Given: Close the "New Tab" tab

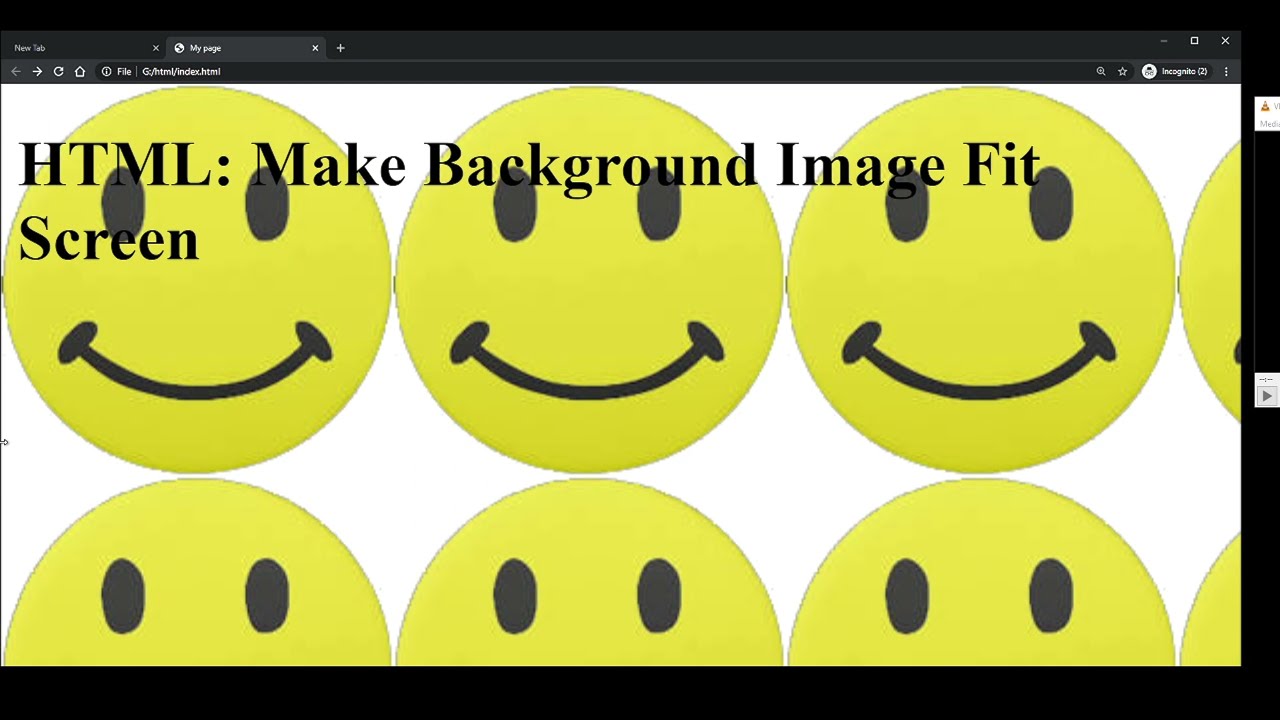Looking at the screenshot, I should 156,48.
